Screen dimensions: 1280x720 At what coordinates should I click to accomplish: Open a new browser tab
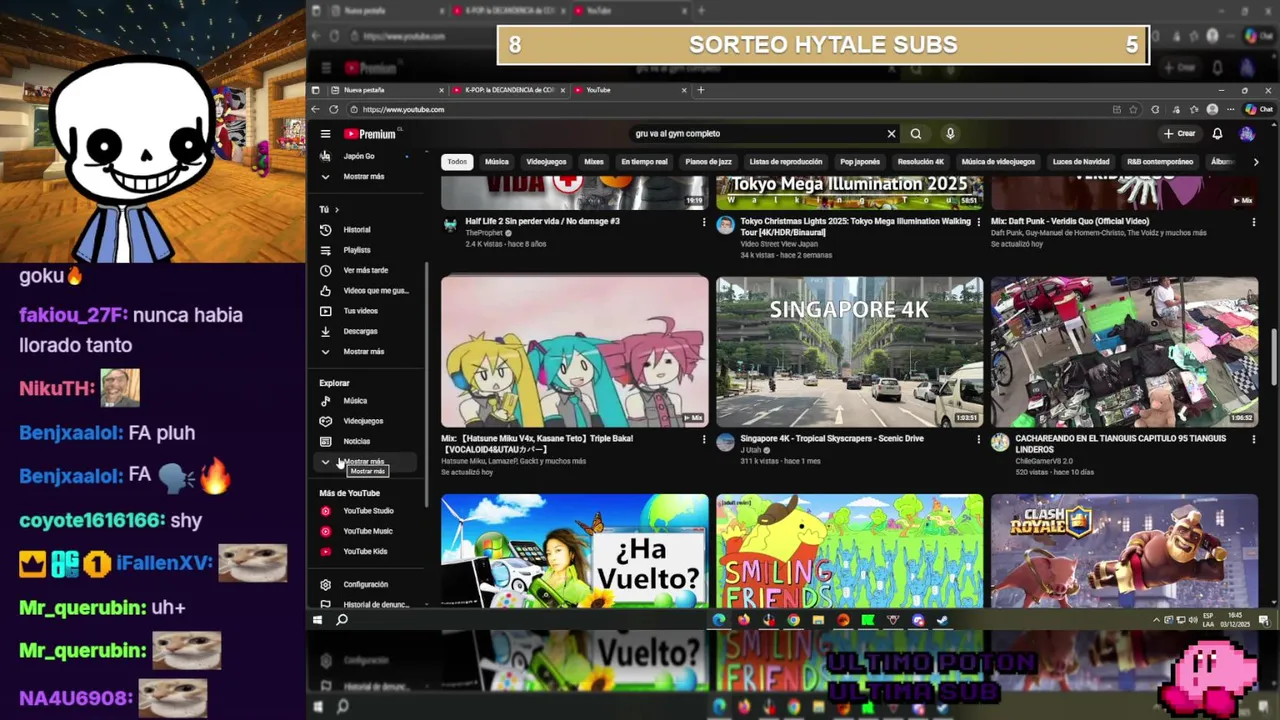[700, 90]
